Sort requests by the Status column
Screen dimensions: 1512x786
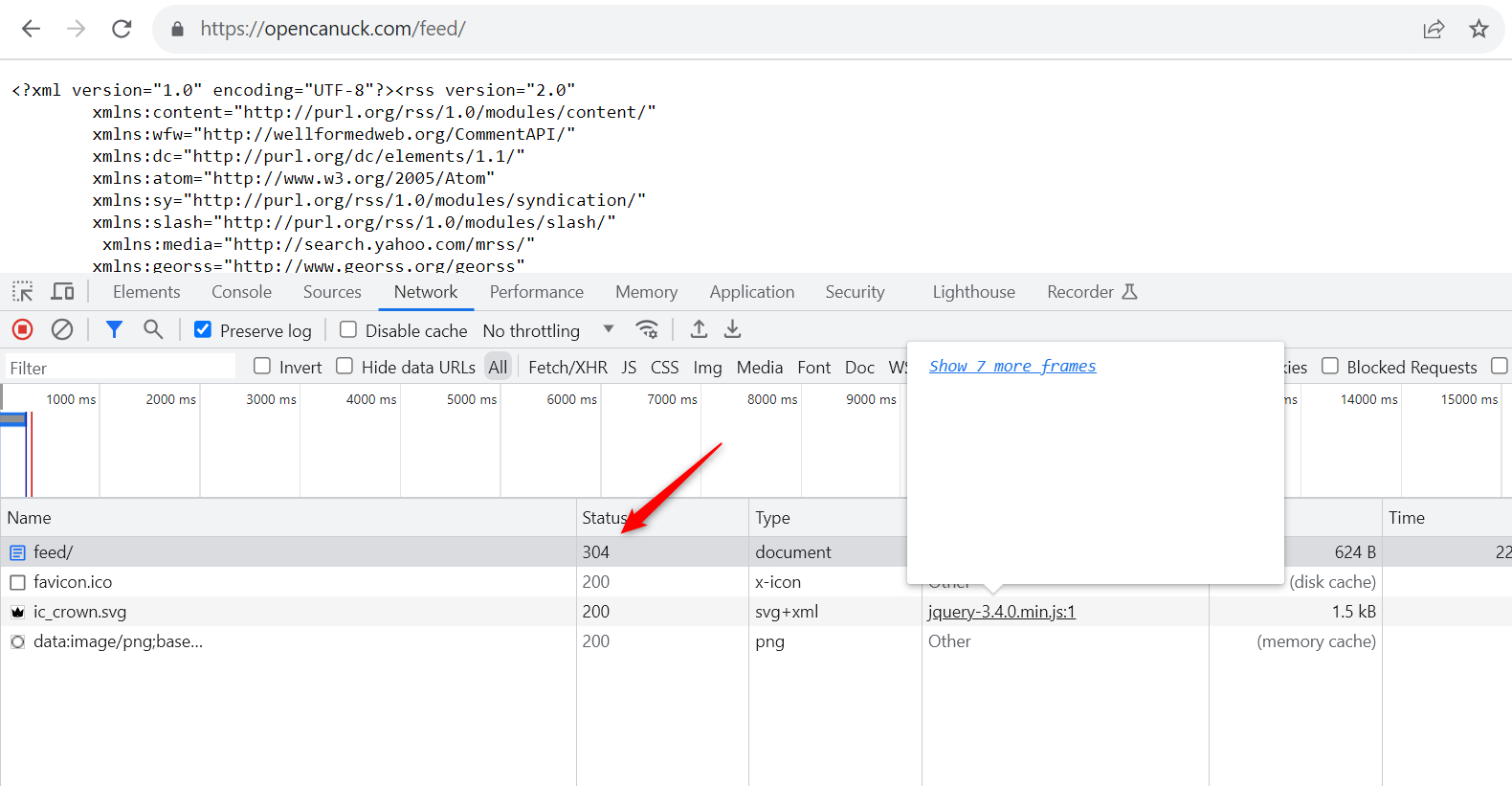point(662,518)
